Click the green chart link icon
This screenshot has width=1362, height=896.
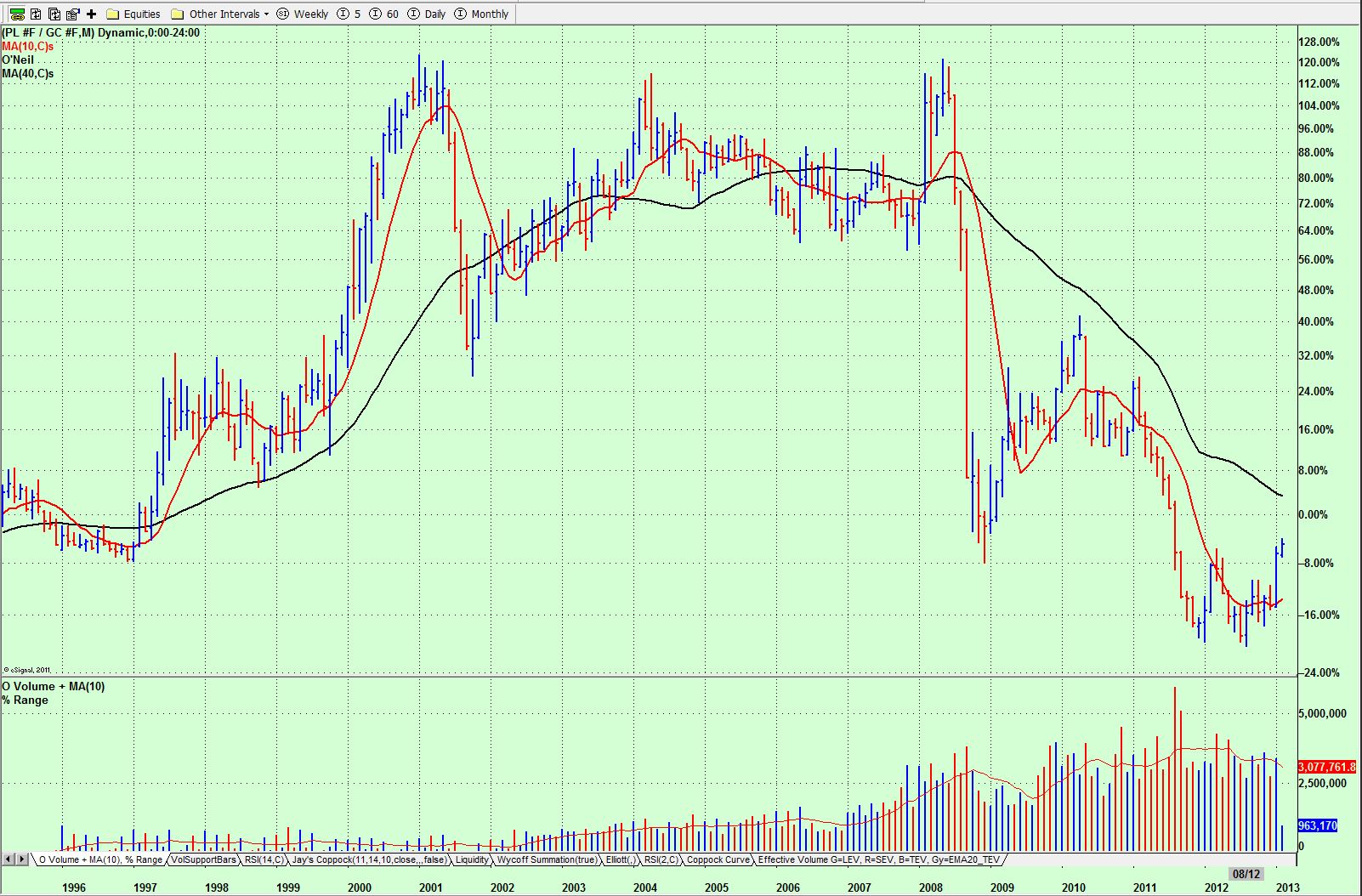[15, 14]
